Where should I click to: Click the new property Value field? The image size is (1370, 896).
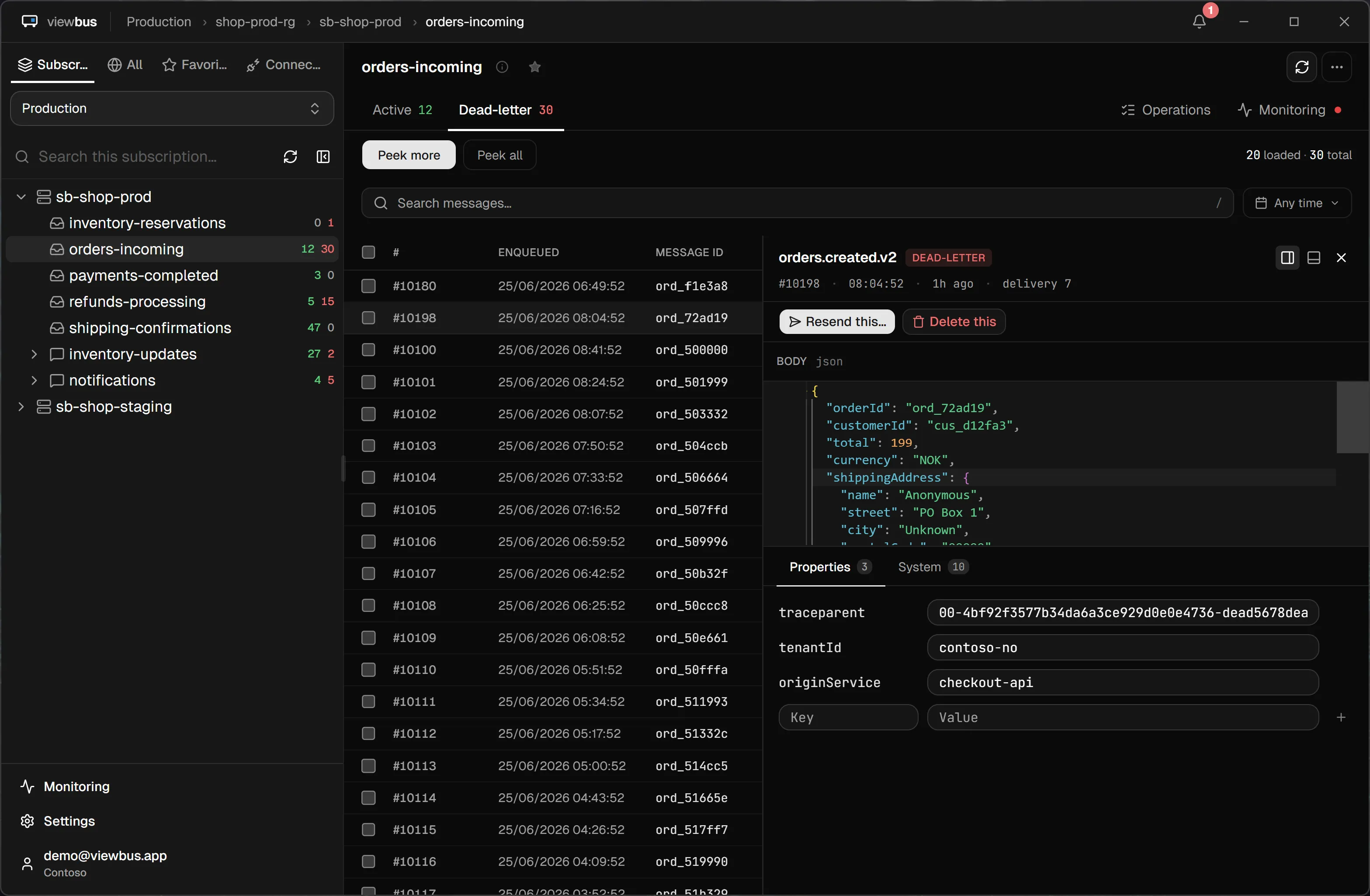tap(1123, 718)
